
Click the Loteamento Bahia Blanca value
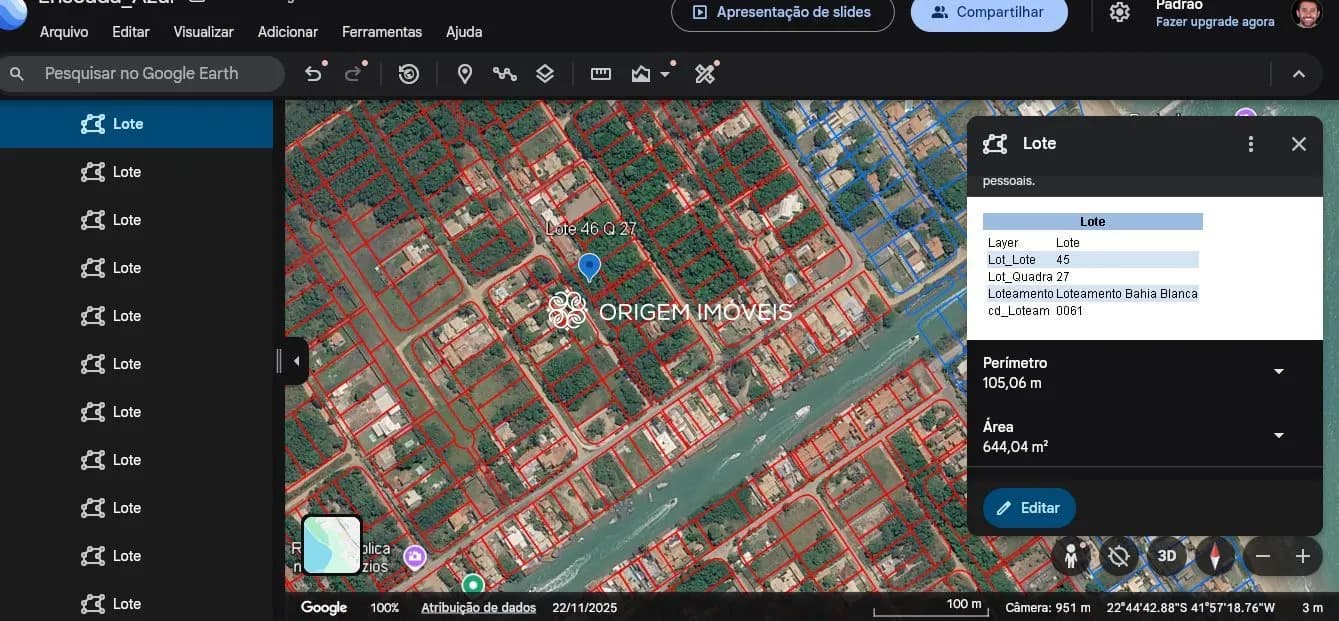pyautogui.click(x=1127, y=294)
